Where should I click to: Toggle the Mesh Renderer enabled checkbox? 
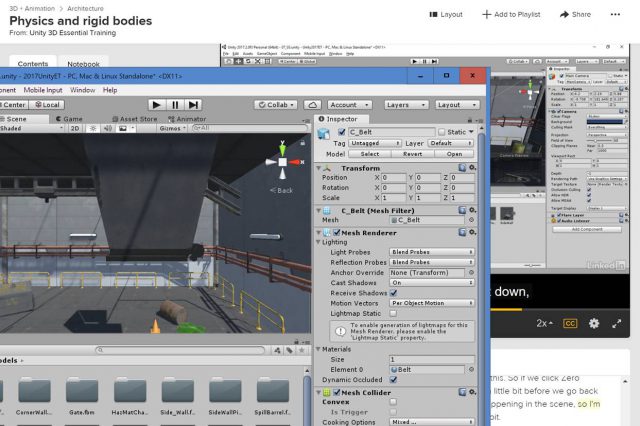[x=337, y=233]
